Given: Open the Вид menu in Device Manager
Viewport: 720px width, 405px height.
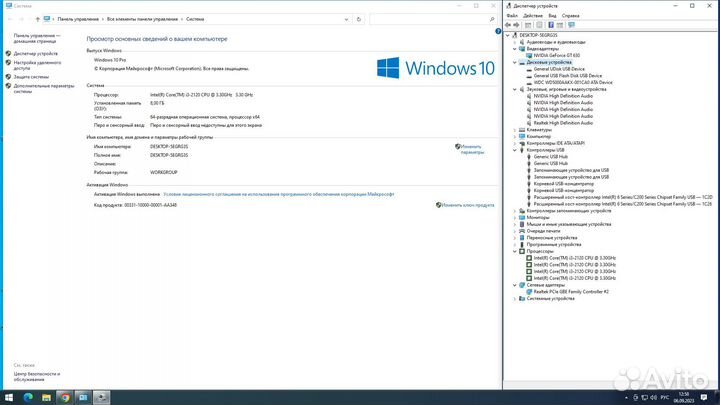Looking at the screenshot, I should pos(552,16).
